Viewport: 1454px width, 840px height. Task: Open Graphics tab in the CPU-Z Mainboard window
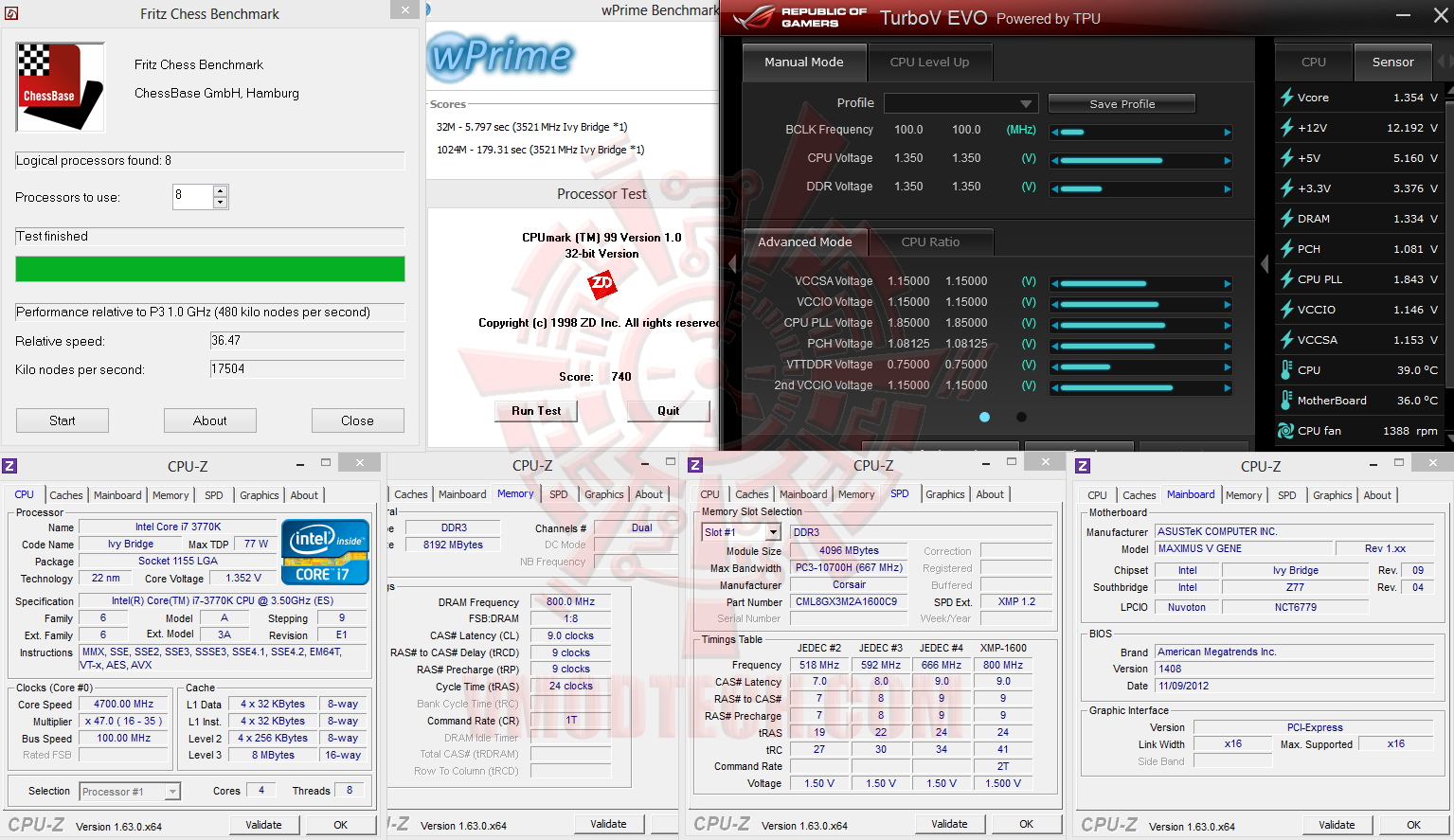pyautogui.click(x=1333, y=495)
